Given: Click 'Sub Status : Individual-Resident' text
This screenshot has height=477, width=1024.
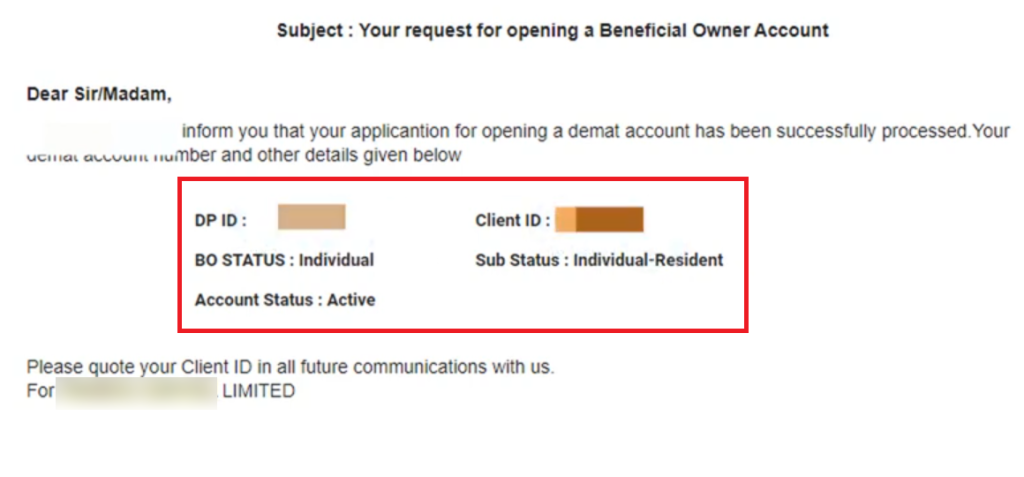Looking at the screenshot, I should click(599, 260).
